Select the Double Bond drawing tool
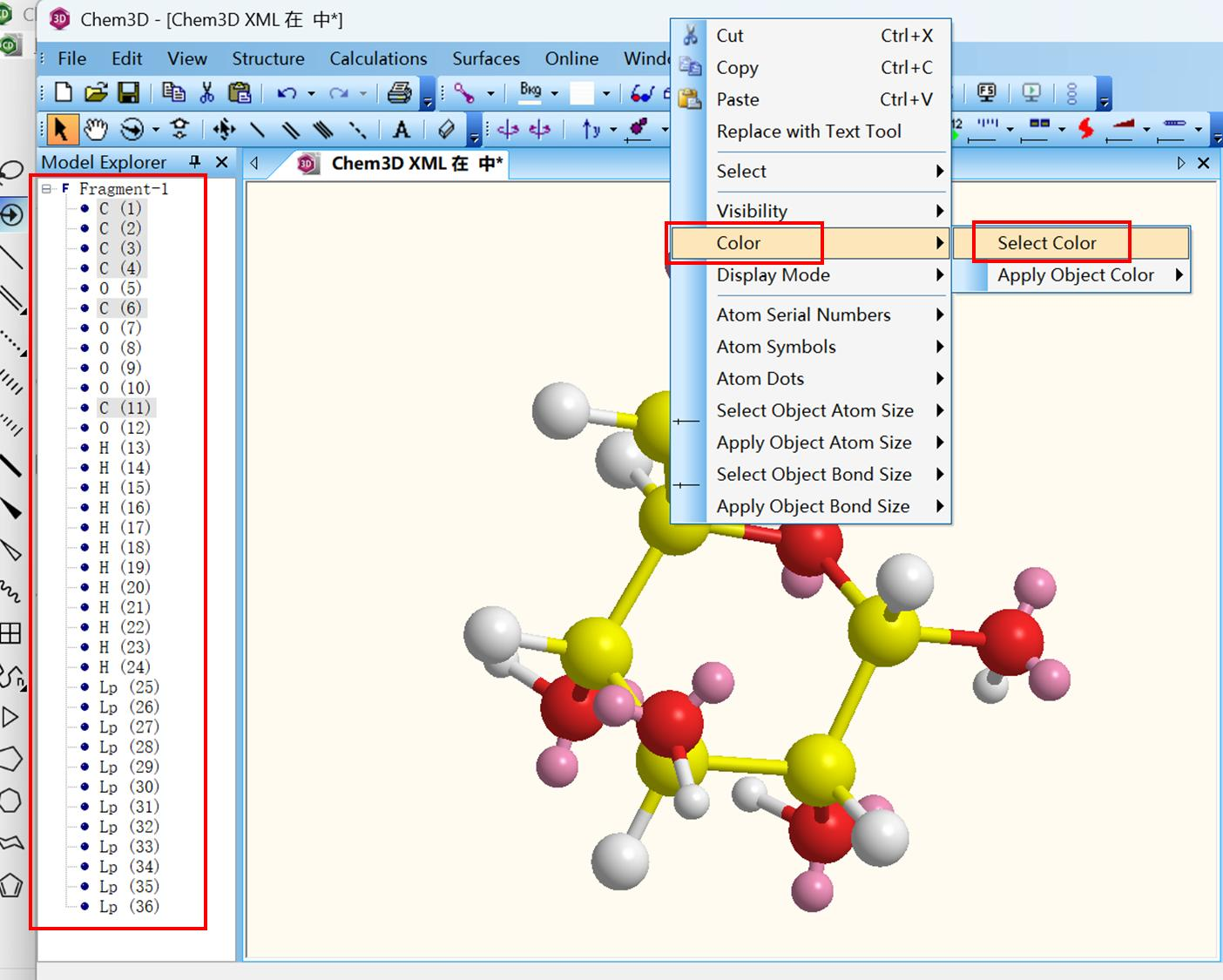Screen dimensions: 1223x980 point(292,129)
